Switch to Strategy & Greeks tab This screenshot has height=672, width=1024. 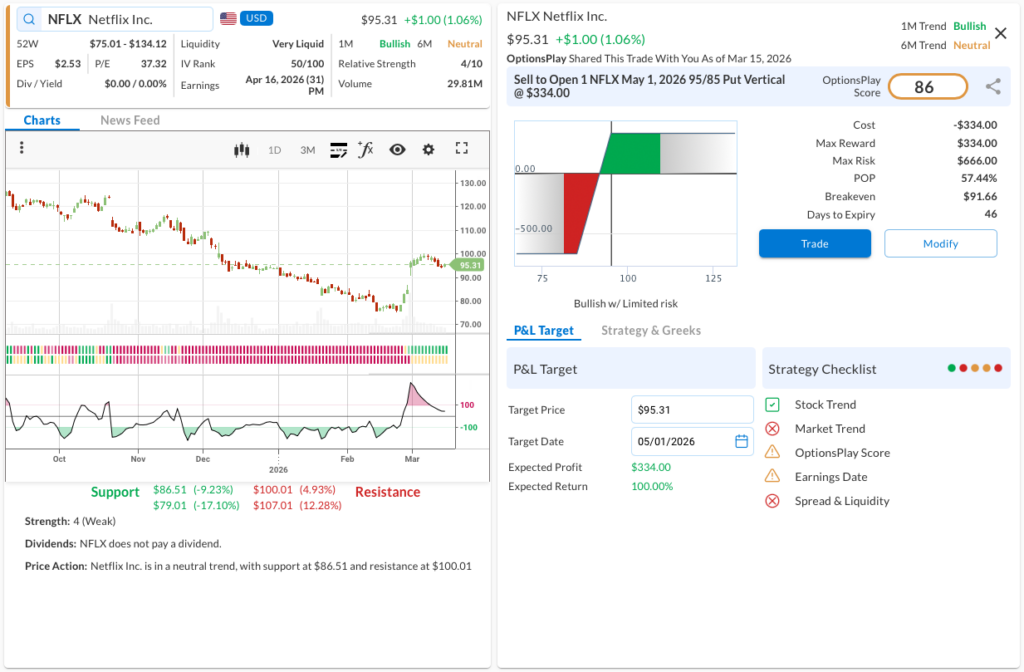[650, 330]
